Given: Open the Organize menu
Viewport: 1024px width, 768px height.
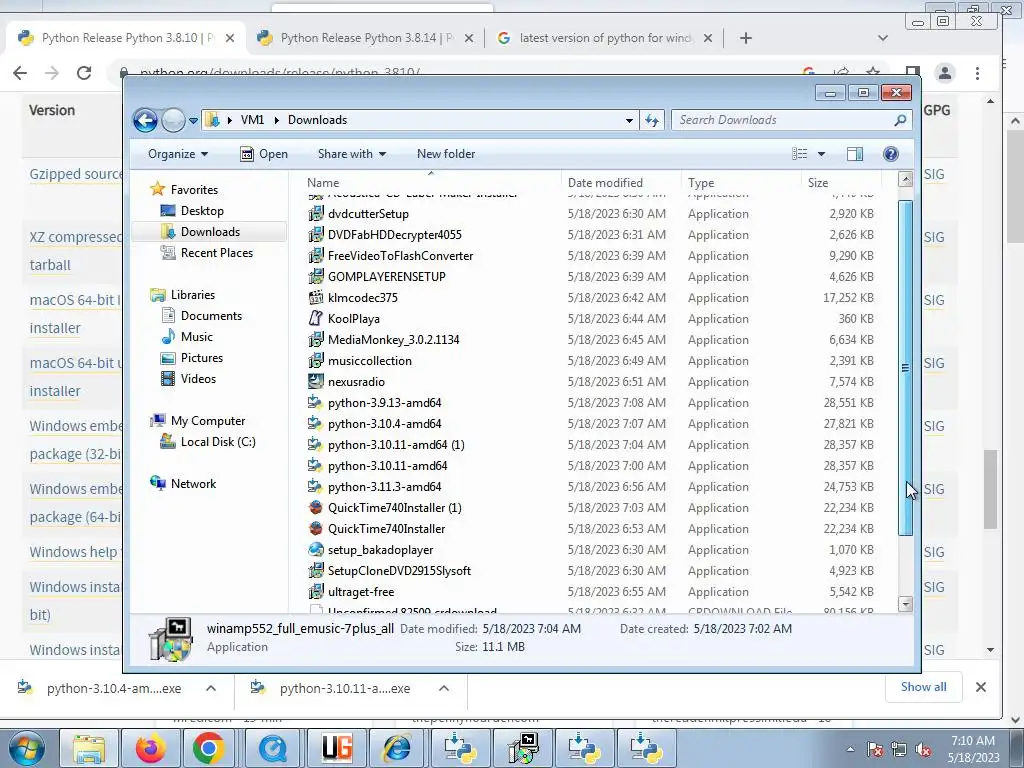Looking at the screenshot, I should click(178, 154).
